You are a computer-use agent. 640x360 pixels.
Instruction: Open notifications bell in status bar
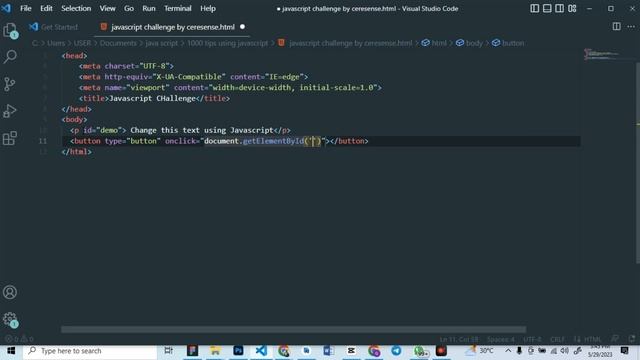coord(632,339)
